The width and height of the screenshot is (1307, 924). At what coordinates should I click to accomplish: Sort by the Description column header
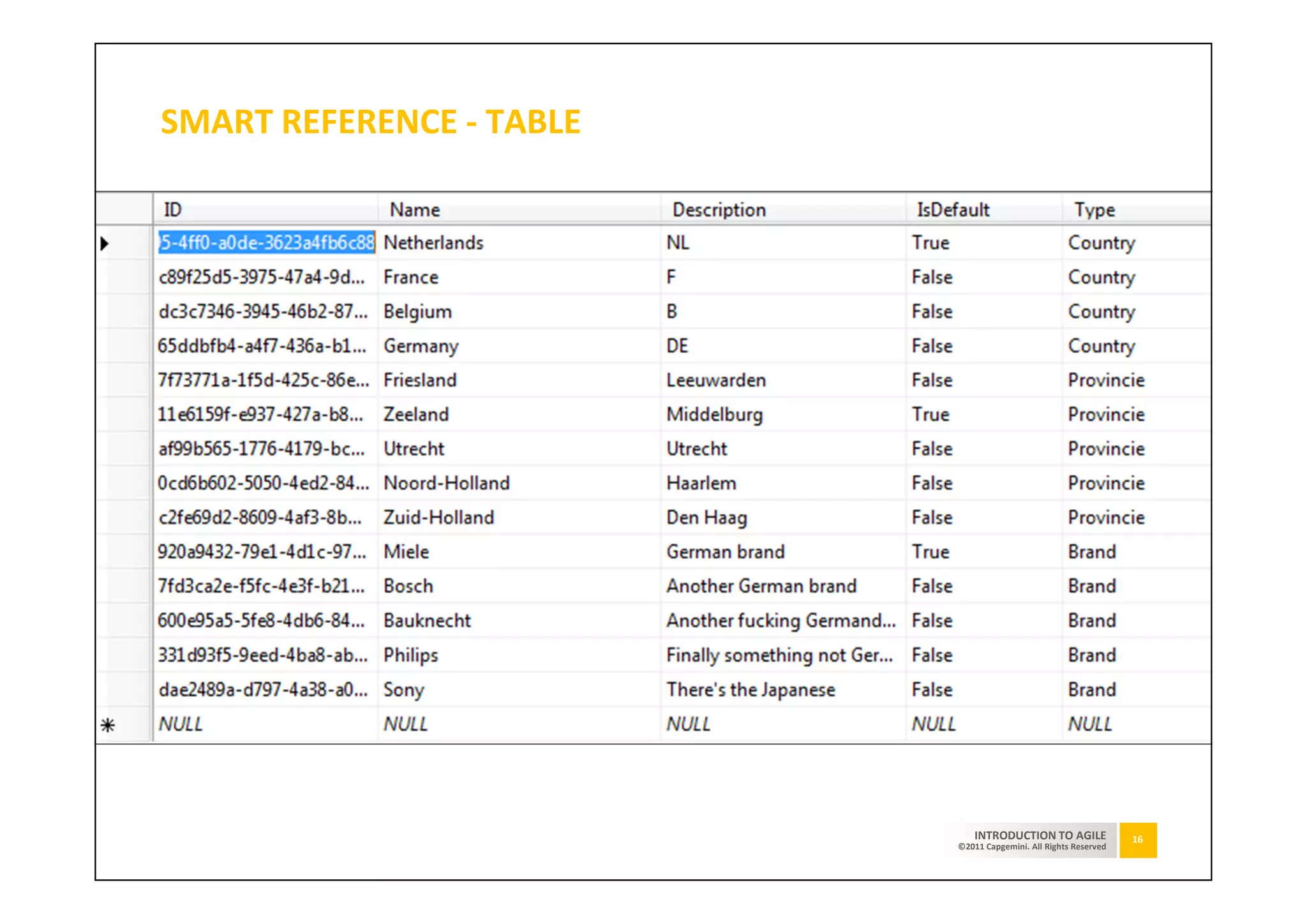pyautogui.click(x=784, y=209)
